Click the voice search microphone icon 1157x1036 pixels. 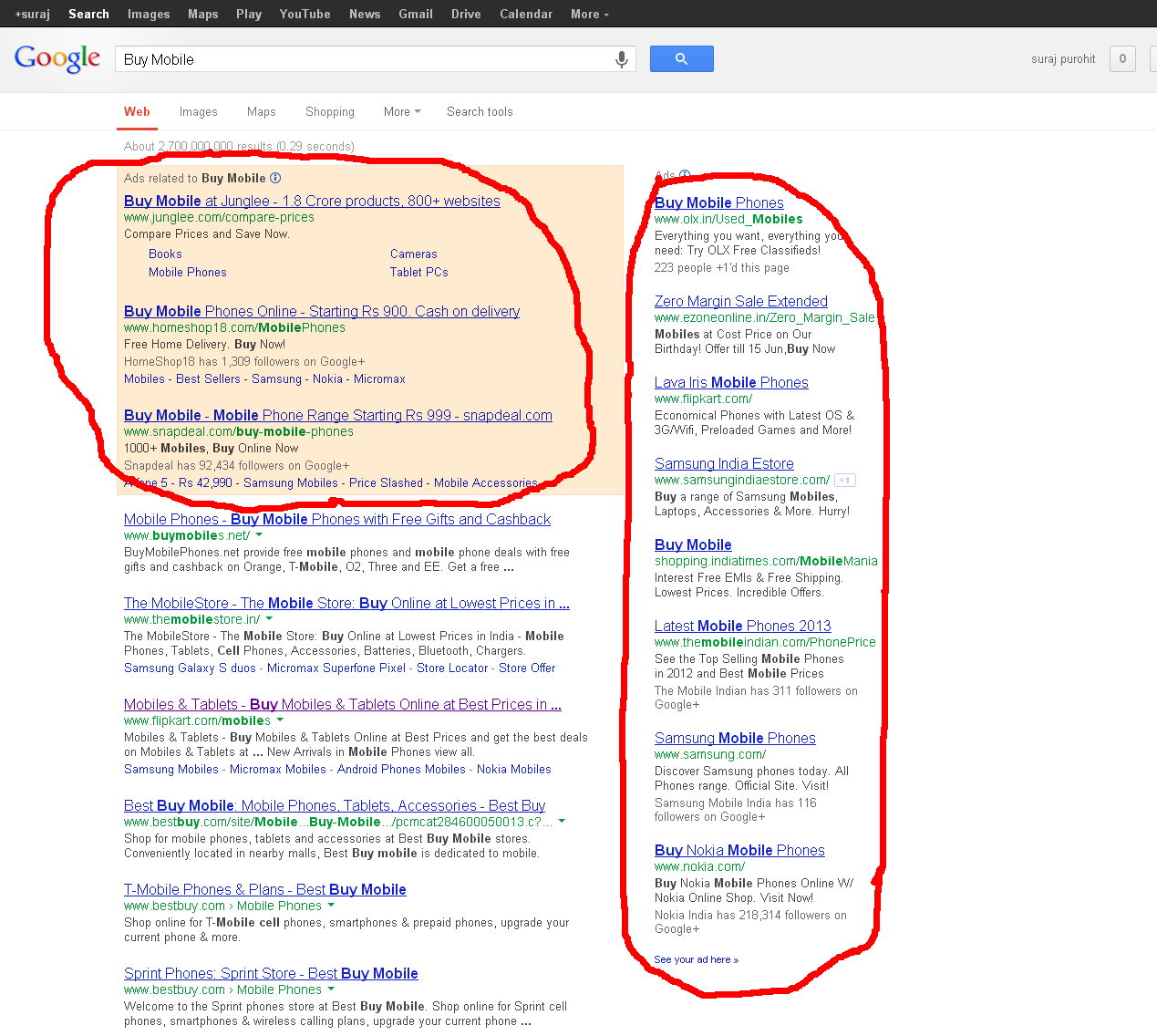pyautogui.click(x=621, y=59)
